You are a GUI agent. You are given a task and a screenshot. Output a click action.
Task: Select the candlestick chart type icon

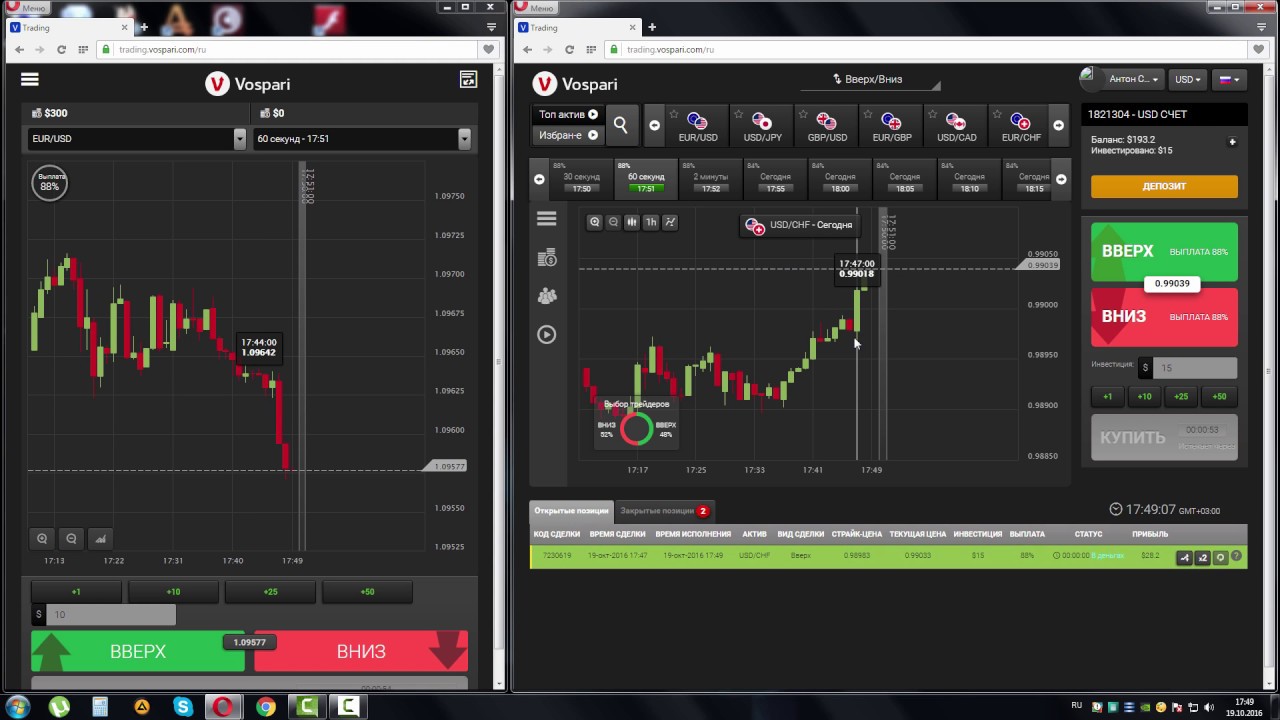[x=632, y=222]
